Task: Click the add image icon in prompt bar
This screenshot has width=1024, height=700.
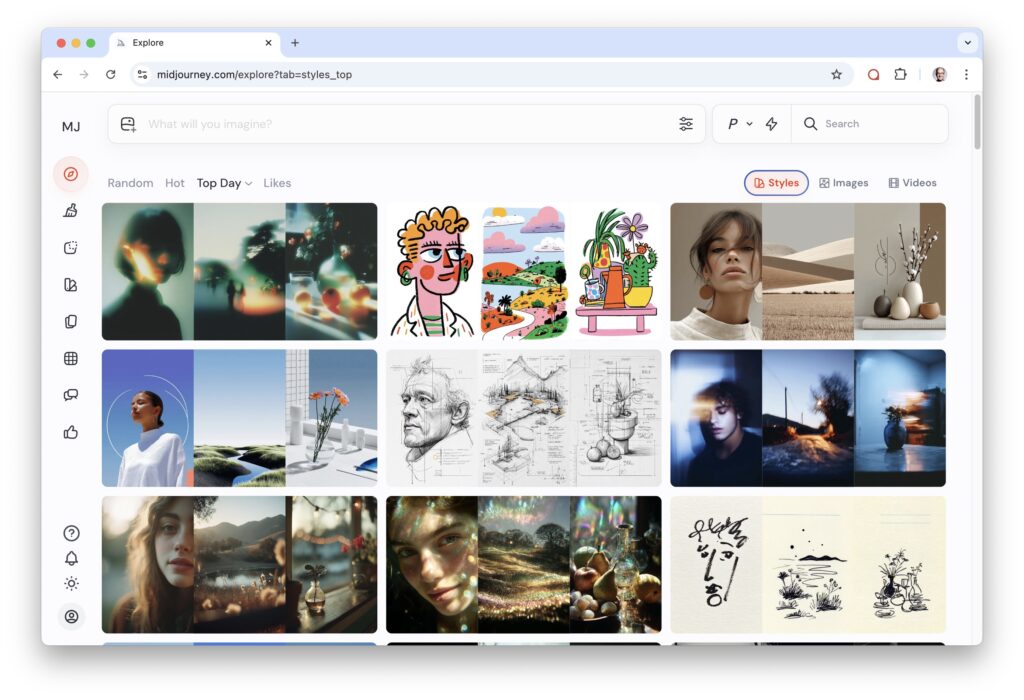Action: pyautogui.click(x=128, y=124)
